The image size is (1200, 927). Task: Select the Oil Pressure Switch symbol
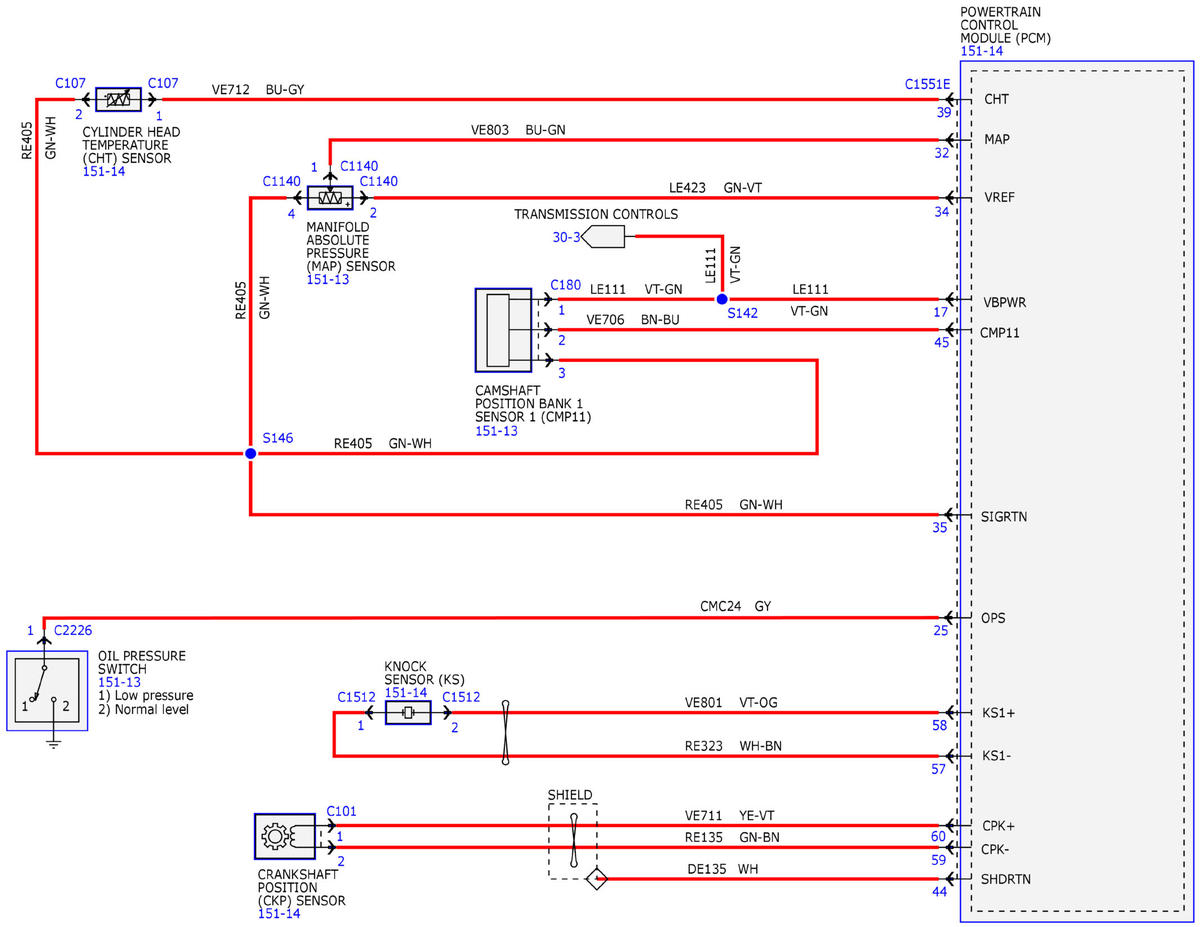click(x=46, y=690)
